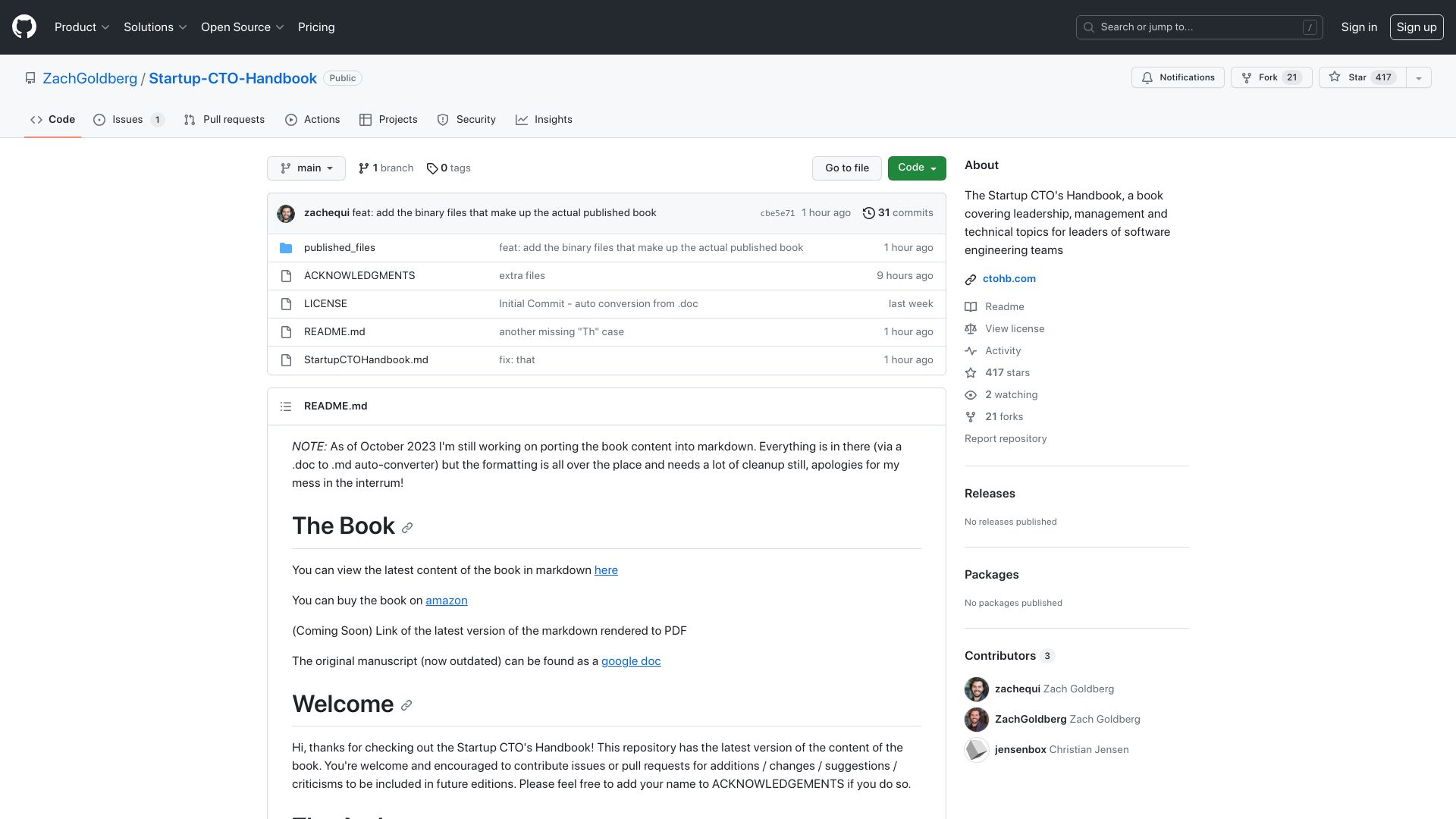Click the link anchor icon beside Welcome
This screenshot has width=1456, height=819.
[x=406, y=705]
